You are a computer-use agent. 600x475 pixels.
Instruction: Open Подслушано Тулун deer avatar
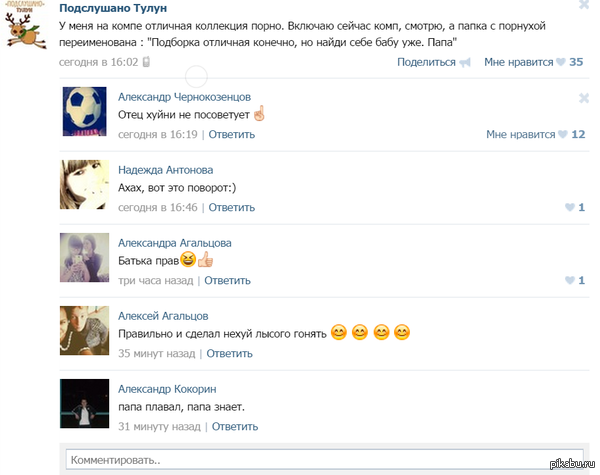26,25
